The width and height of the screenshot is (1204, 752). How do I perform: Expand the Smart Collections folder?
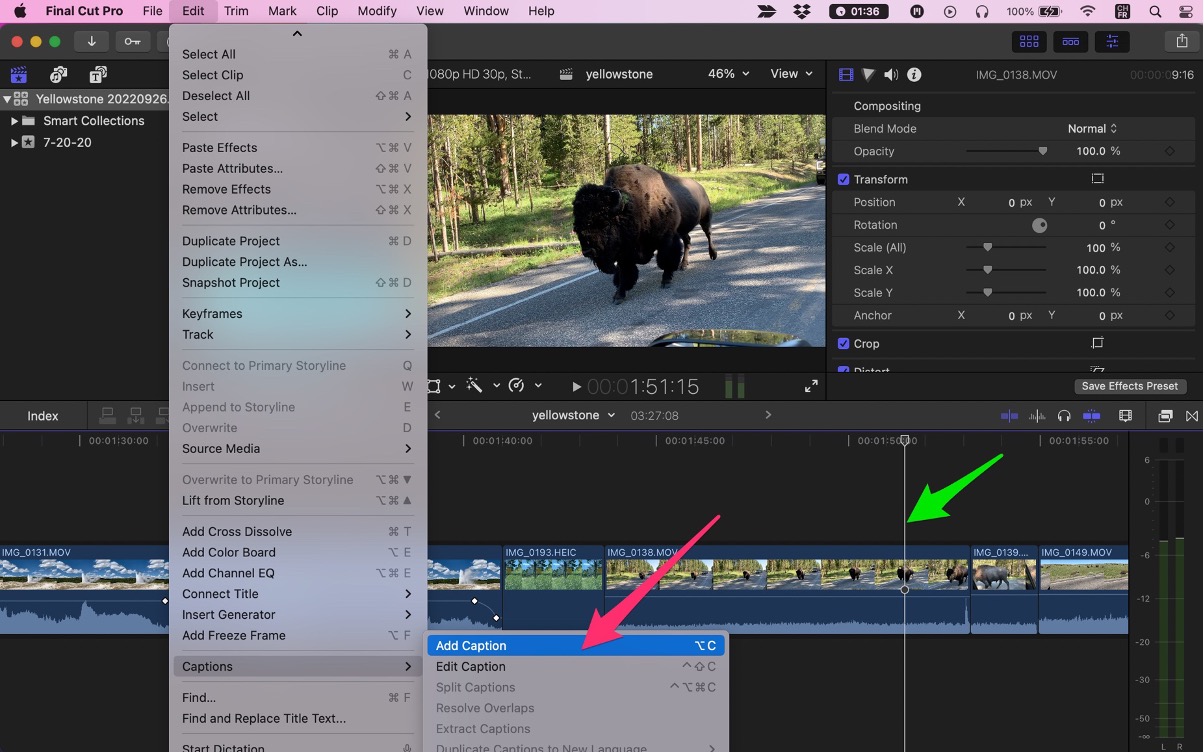(14, 121)
